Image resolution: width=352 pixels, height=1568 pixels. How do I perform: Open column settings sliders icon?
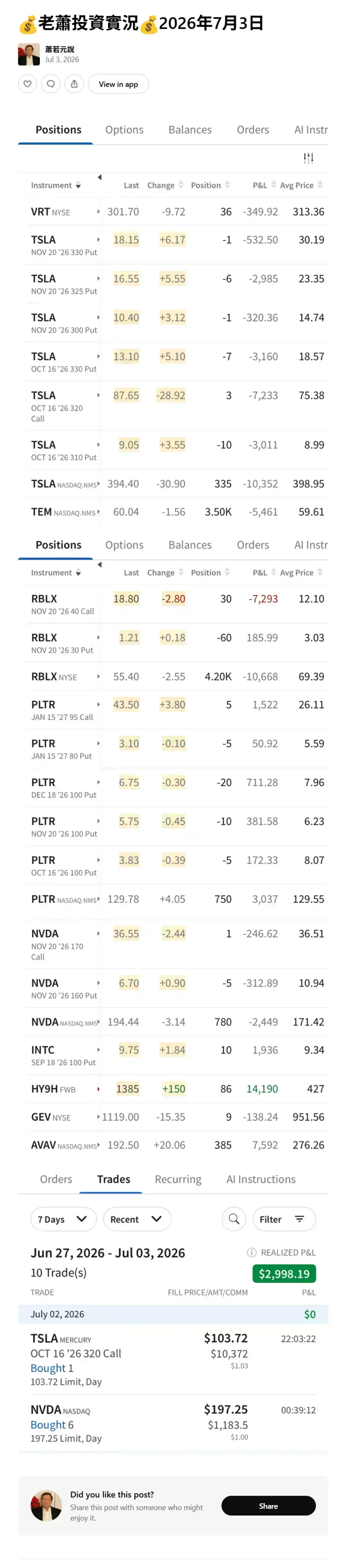coord(309,158)
